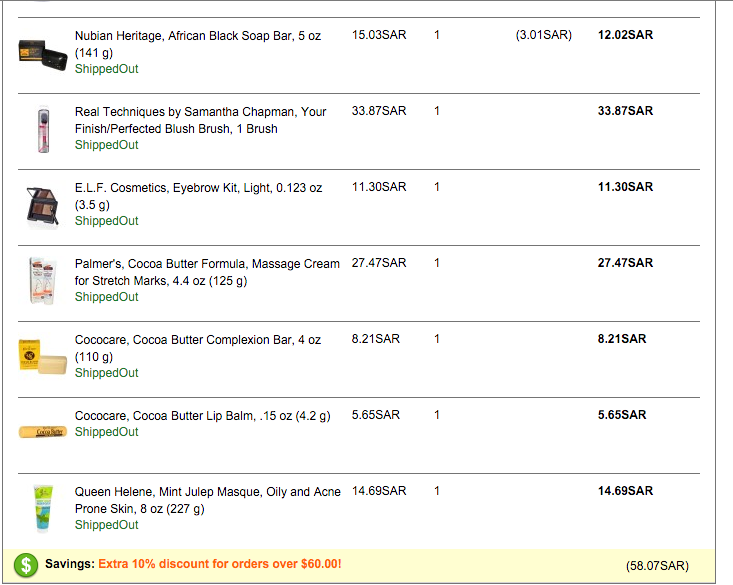Click the 58.07SAR savings amount
Screen dimensions: 733x585
click(x=657, y=566)
